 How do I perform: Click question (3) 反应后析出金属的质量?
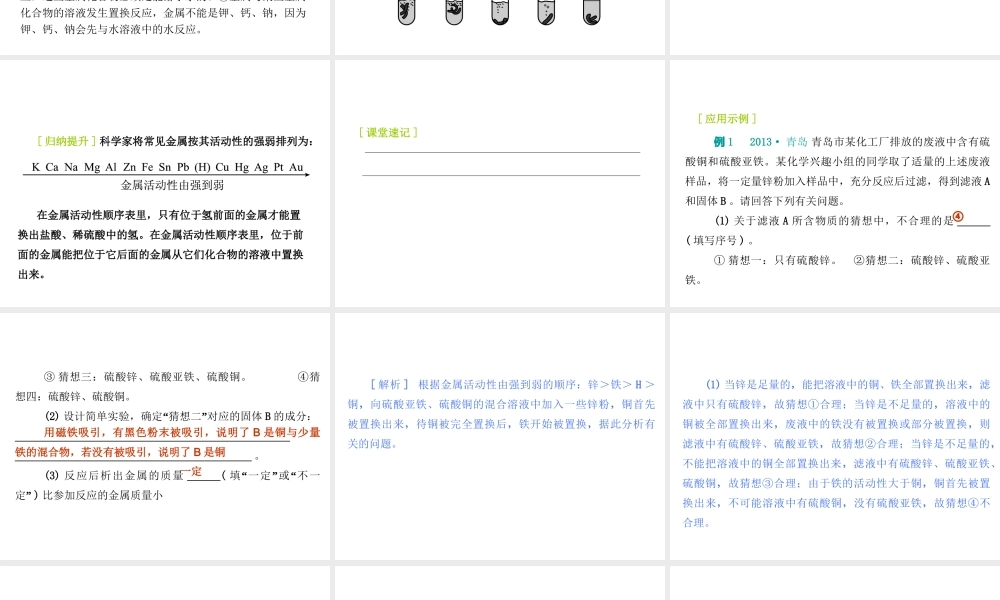coord(114,476)
